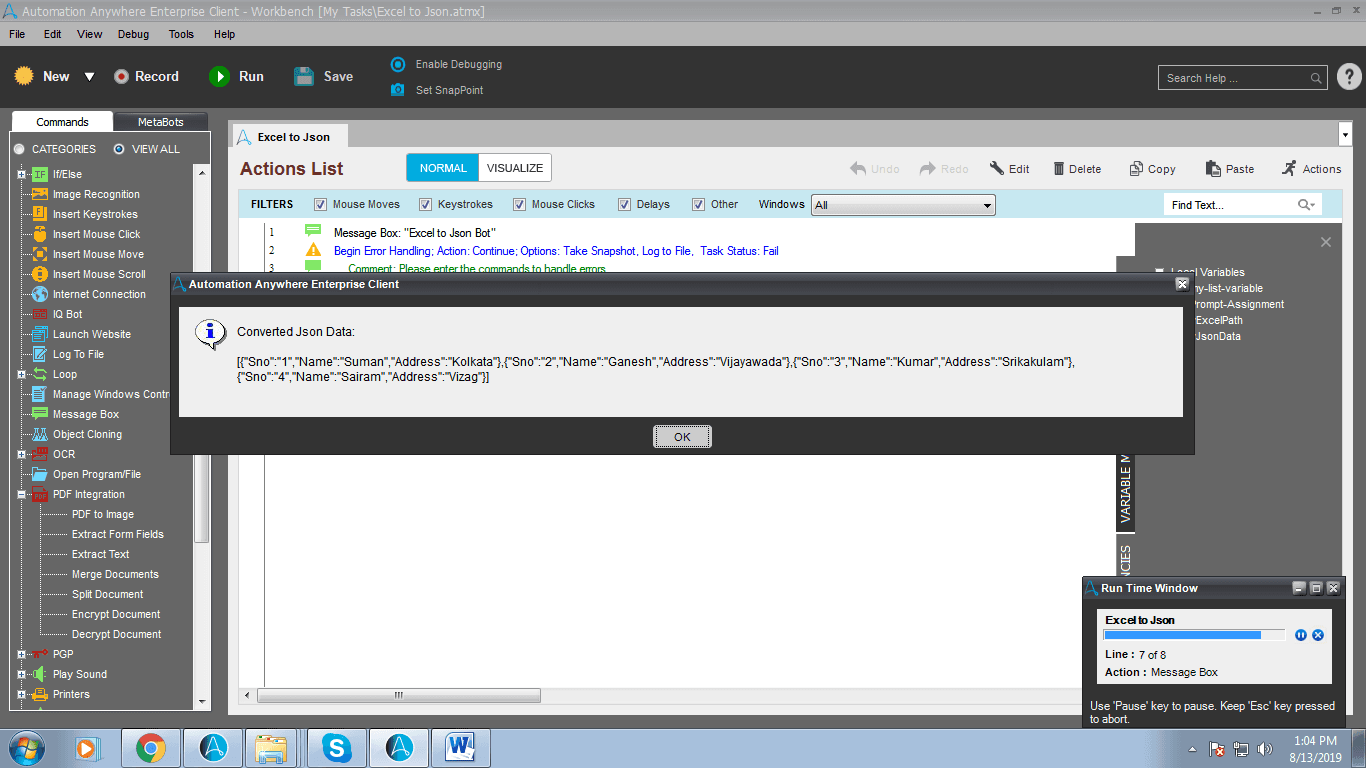Viewport: 1366px width, 768px height.
Task: Select Launch Website command
Action: pos(92,334)
